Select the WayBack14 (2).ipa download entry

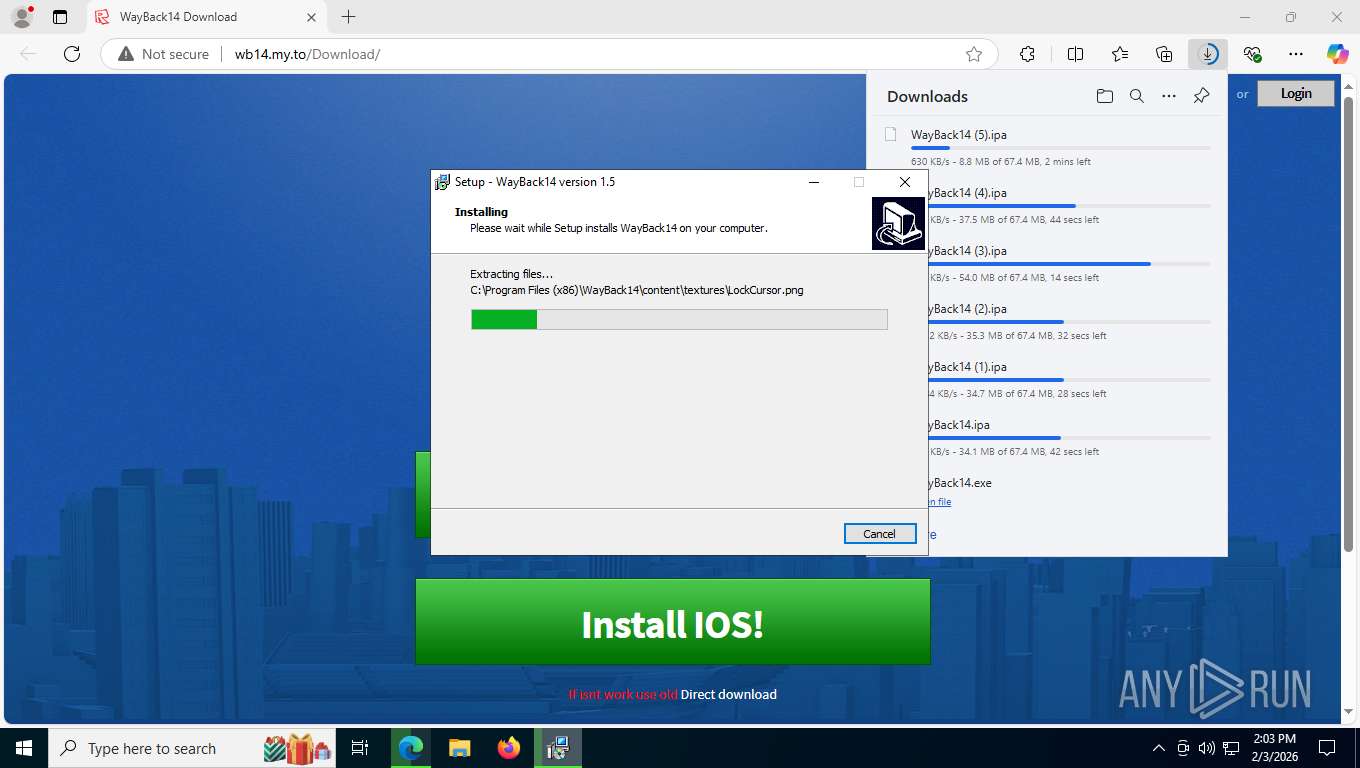tap(1047, 321)
